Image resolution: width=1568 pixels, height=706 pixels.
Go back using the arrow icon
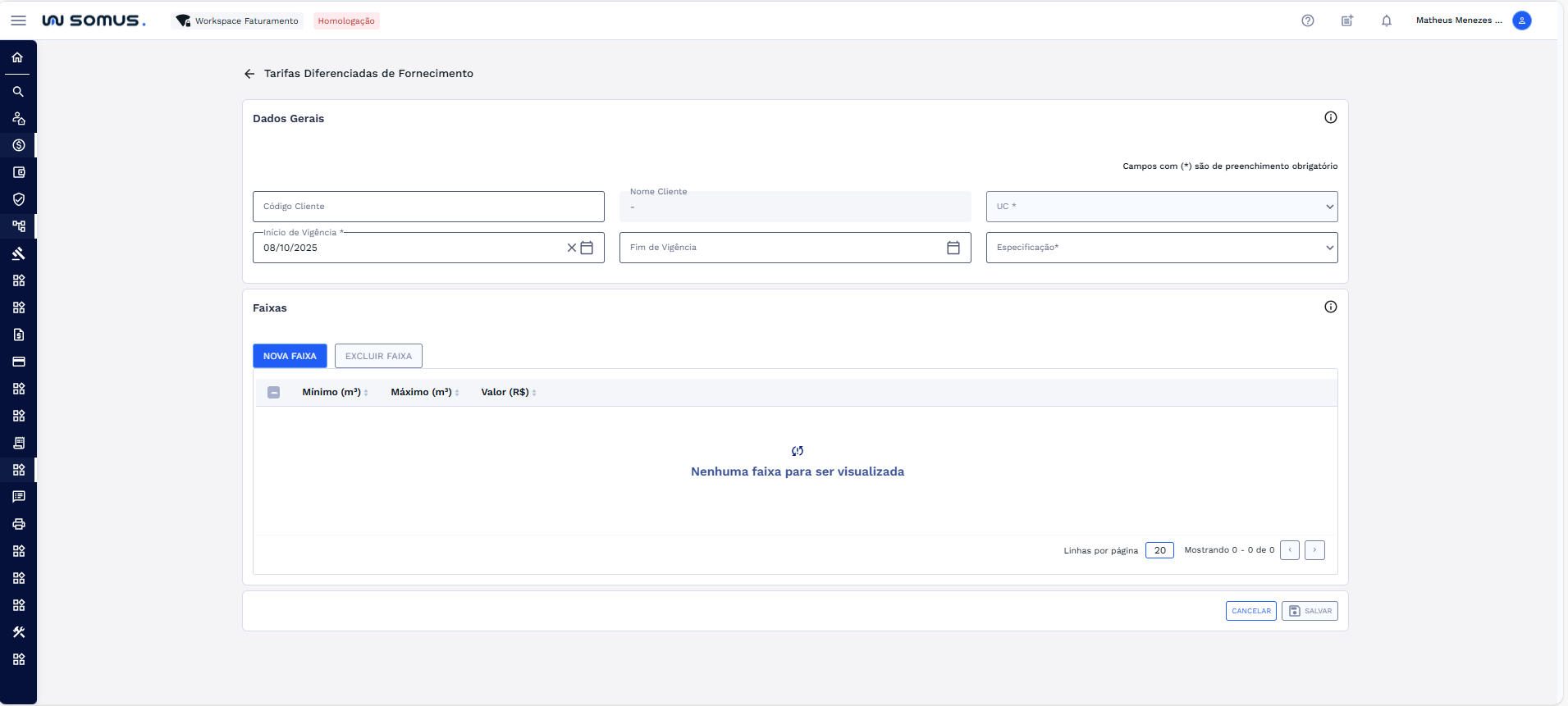coord(249,74)
